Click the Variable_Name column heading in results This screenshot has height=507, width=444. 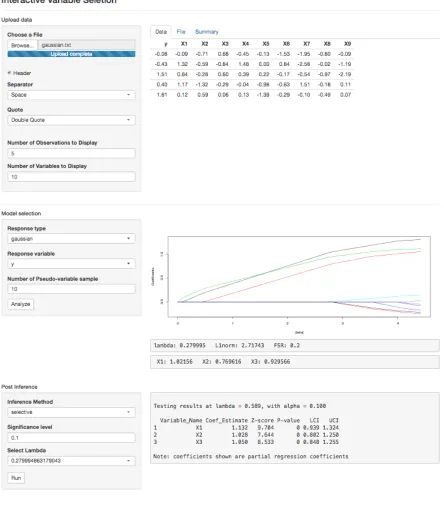coord(181,420)
